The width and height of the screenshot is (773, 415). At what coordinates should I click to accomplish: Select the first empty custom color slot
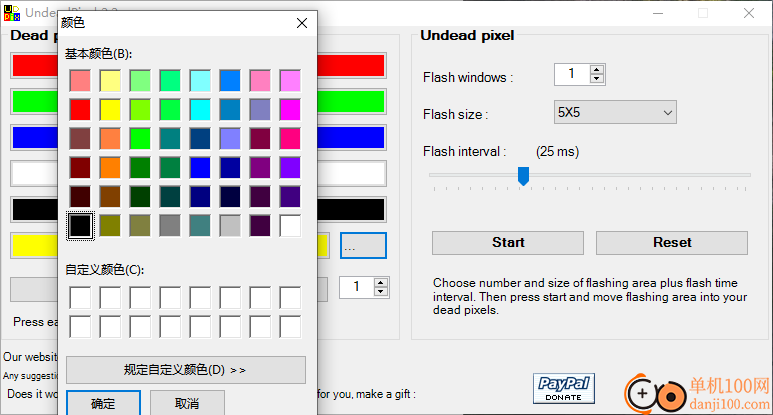pos(80,298)
